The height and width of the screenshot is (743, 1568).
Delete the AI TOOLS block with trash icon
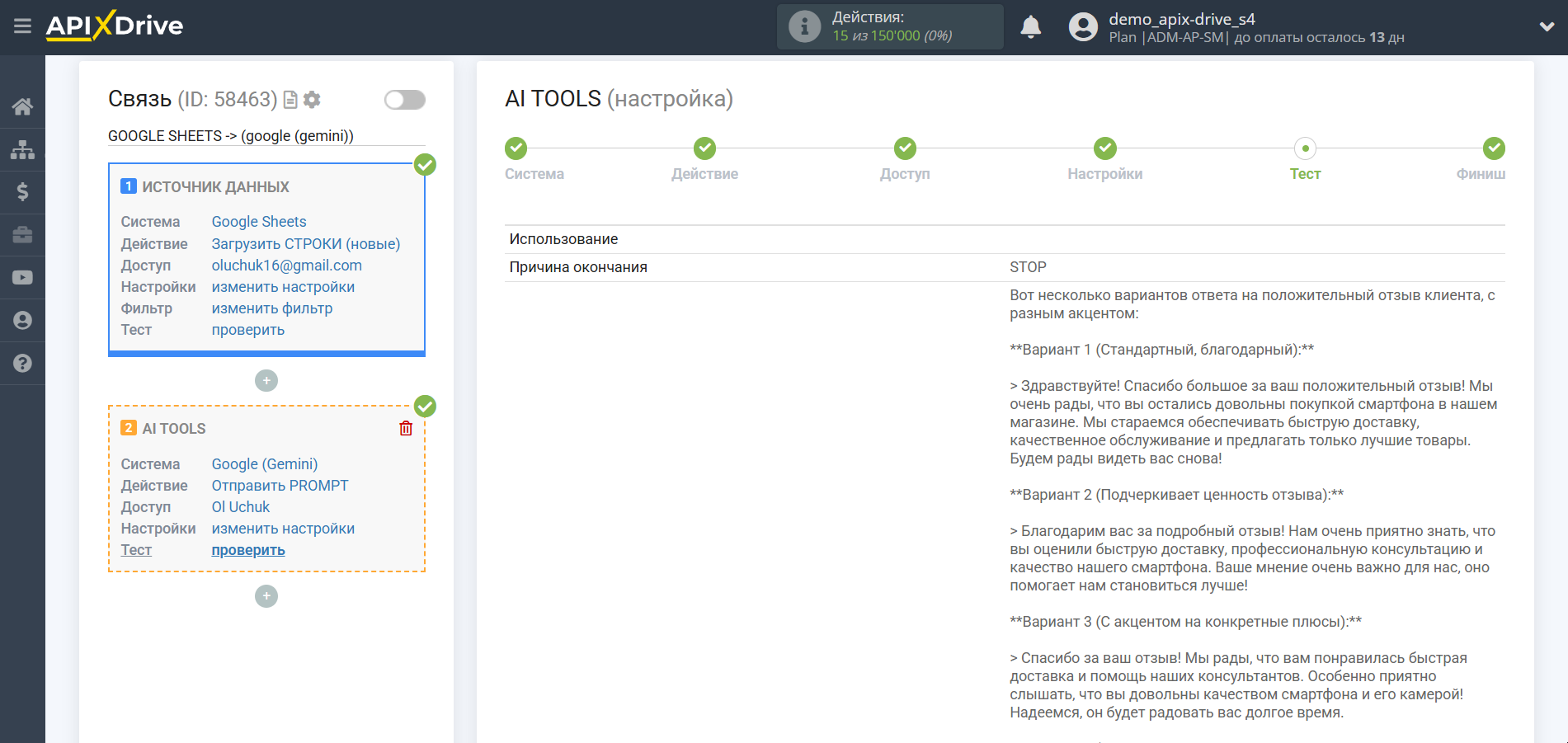406,428
